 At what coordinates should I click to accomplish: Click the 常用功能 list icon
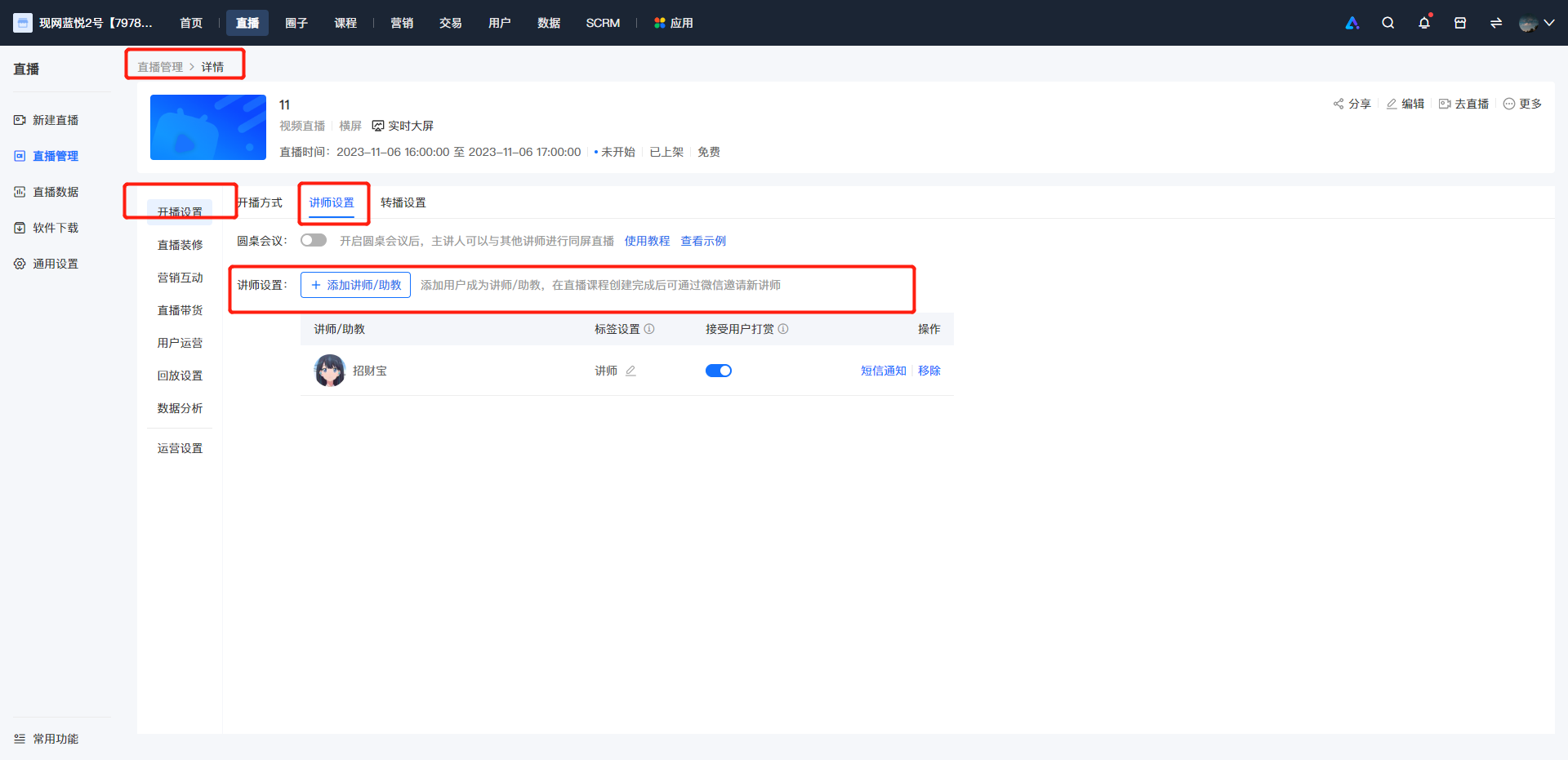tap(20, 739)
